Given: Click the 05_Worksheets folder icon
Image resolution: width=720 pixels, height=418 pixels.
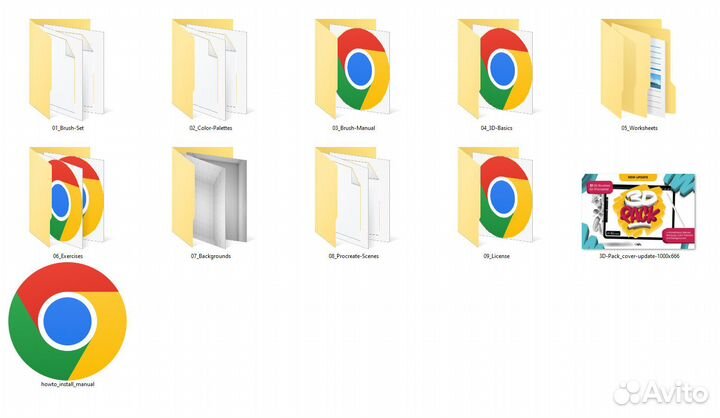Looking at the screenshot, I should [x=639, y=69].
